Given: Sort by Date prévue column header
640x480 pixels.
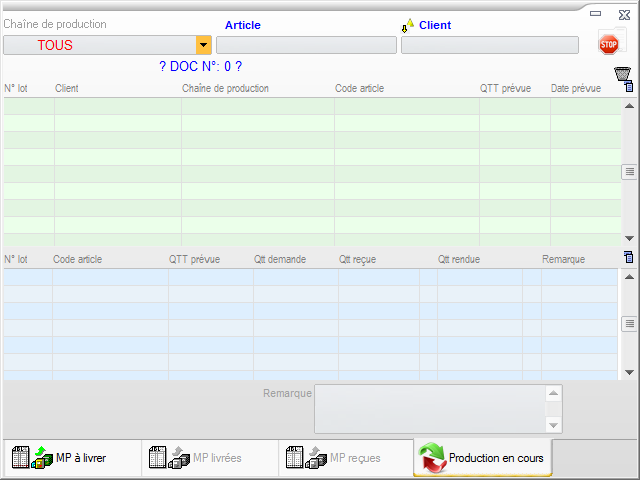Looking at the screenshot, I should [576, 88].
